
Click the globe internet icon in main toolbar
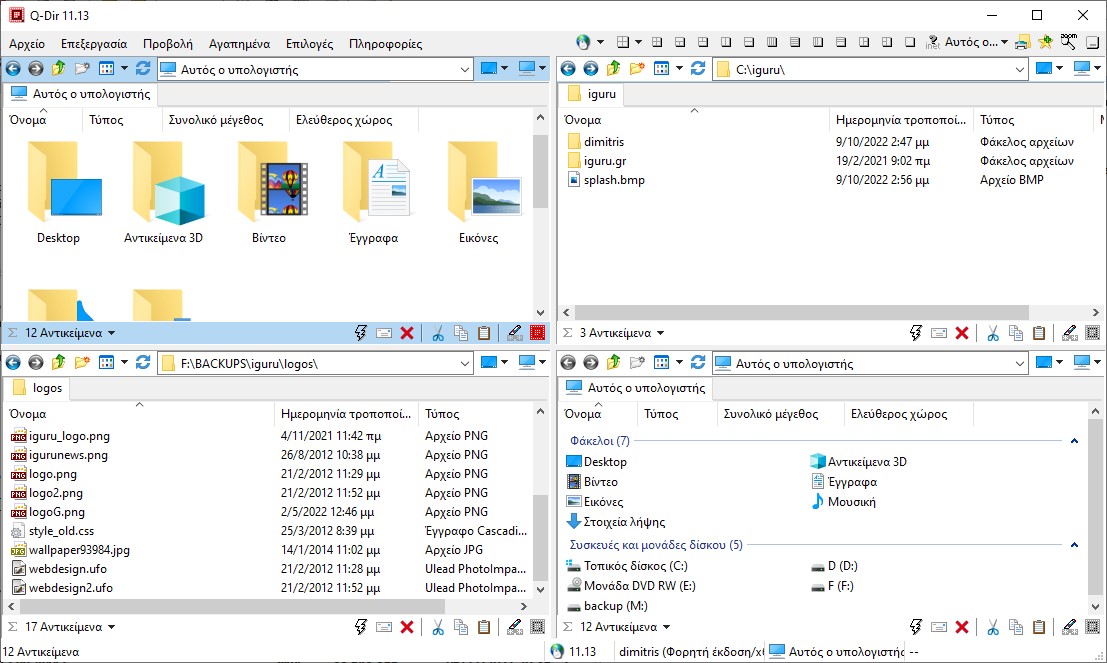pos(583,42)
